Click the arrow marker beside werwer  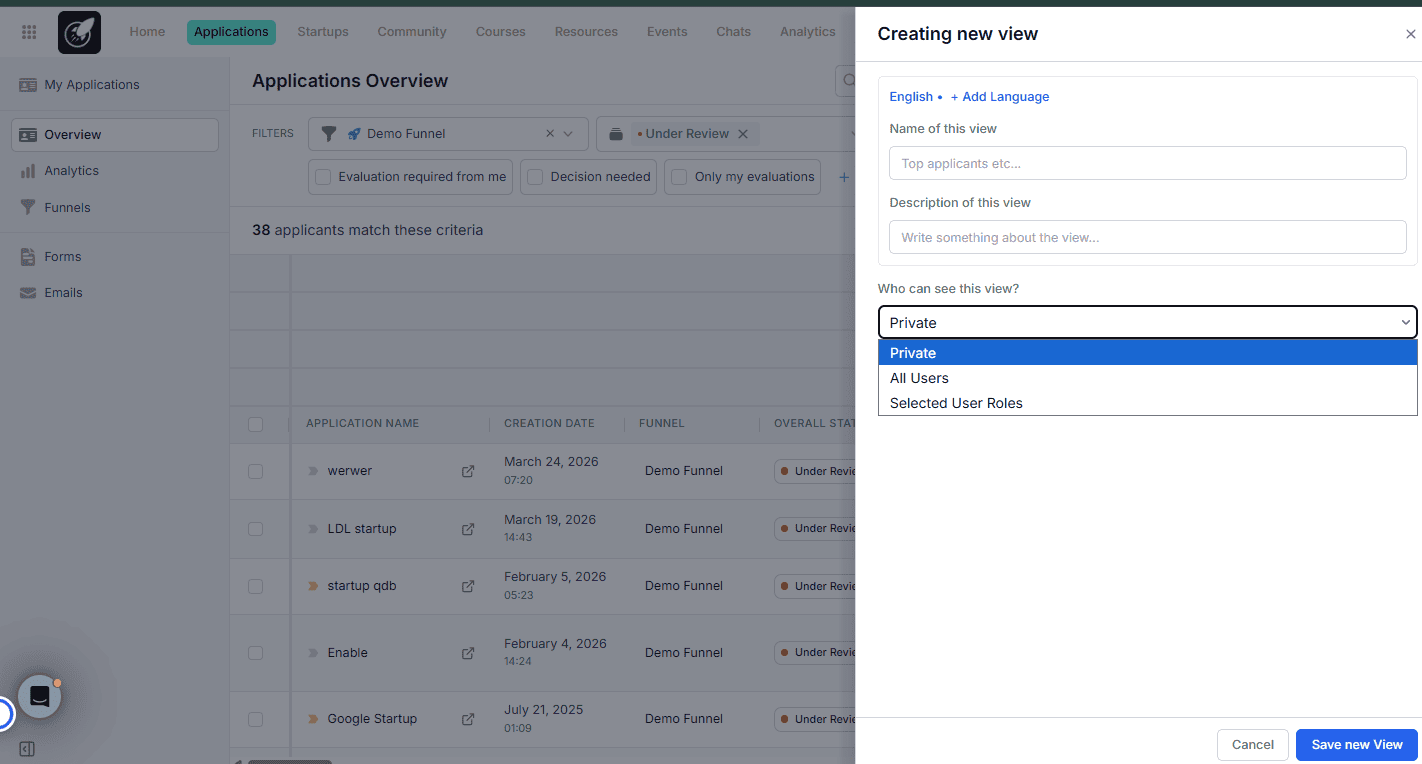313,471
